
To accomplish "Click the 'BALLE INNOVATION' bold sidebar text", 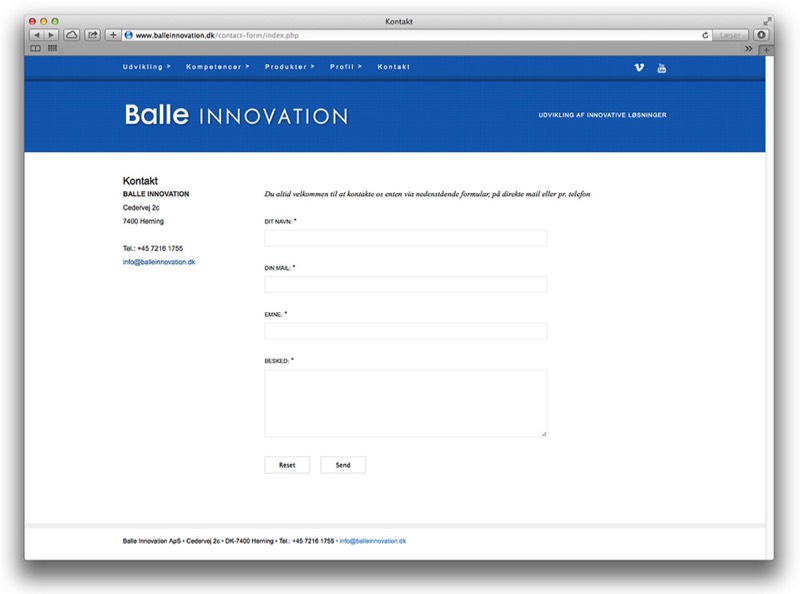I will (156, 194).
